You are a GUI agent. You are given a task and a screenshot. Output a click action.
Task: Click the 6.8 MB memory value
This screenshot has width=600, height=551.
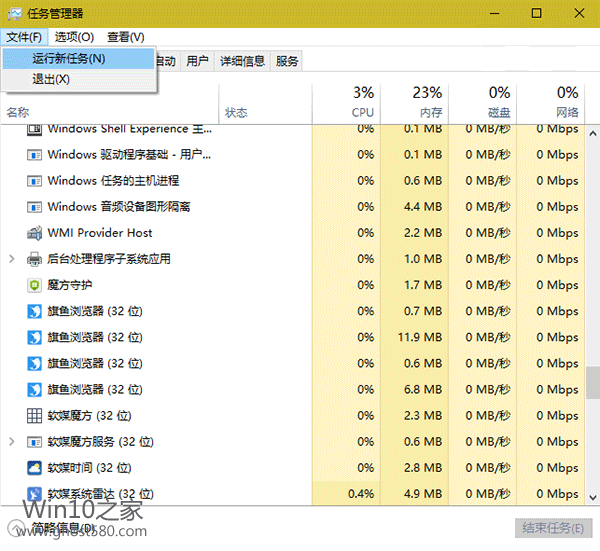click(x=423, y=390)
